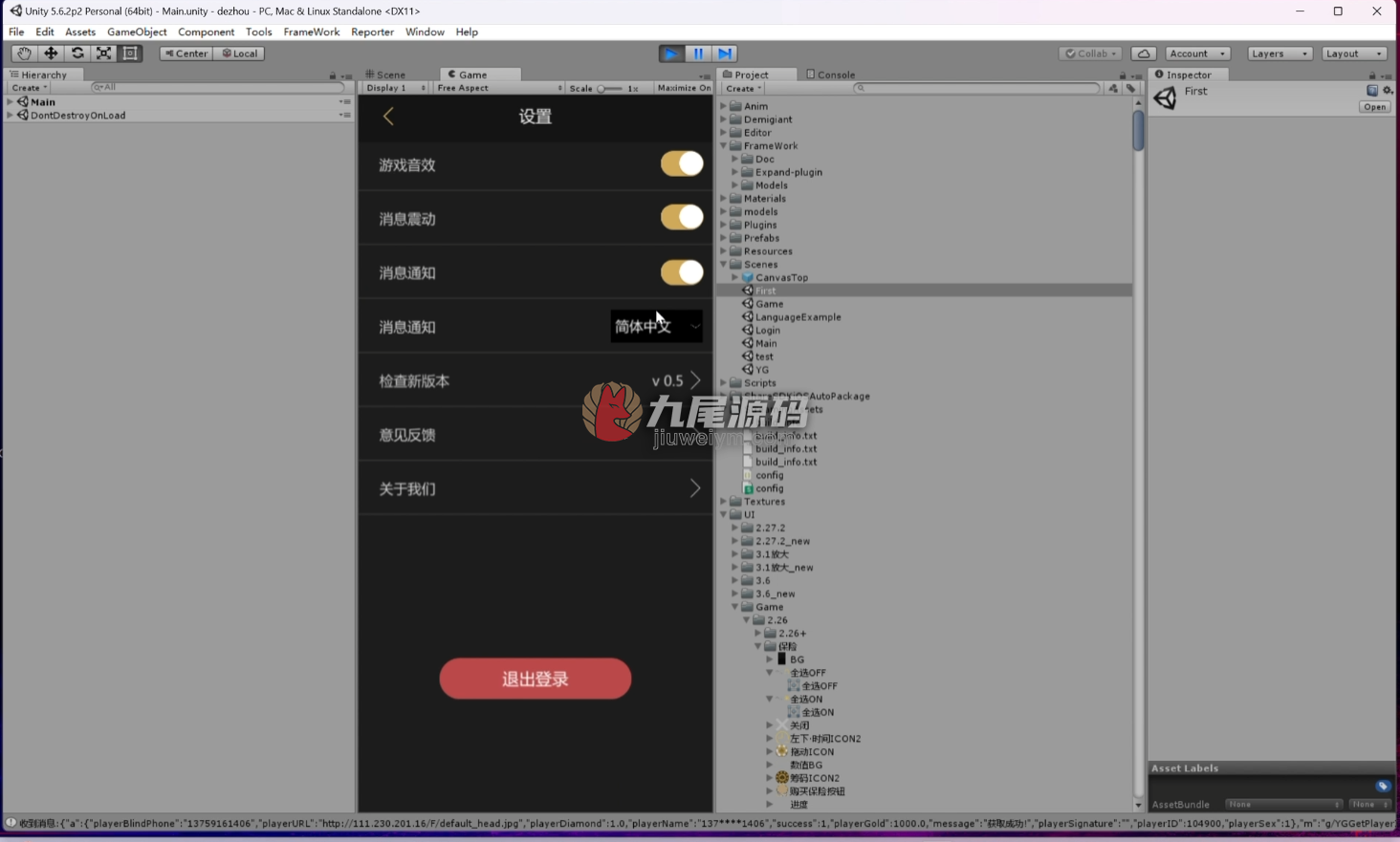Screen dimensions: 1400x842
Task: Select the Game scene file
Action: pyautogui.click(x=770, y=304)
